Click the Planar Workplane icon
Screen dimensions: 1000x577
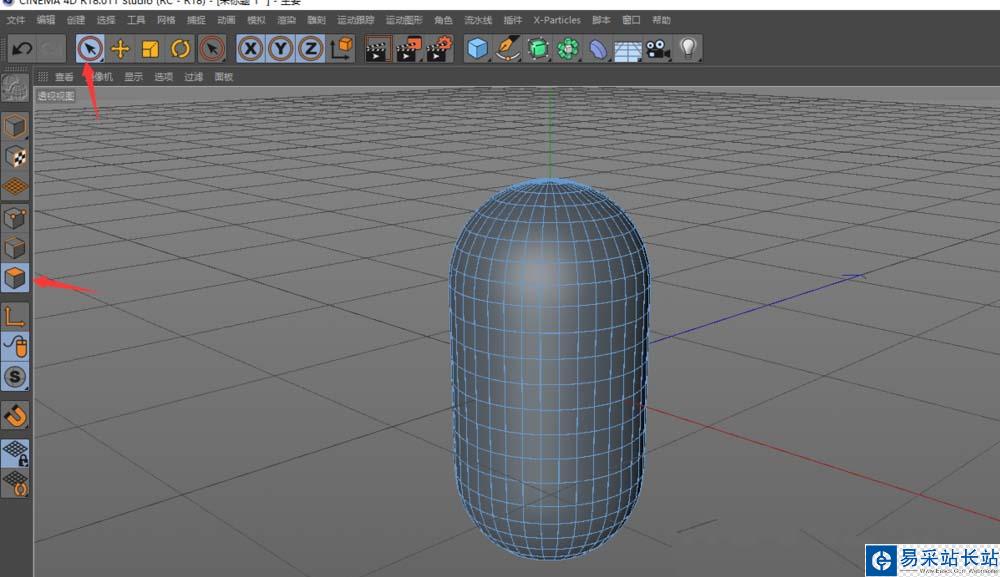pyautogui.click(x=15, y=483)
